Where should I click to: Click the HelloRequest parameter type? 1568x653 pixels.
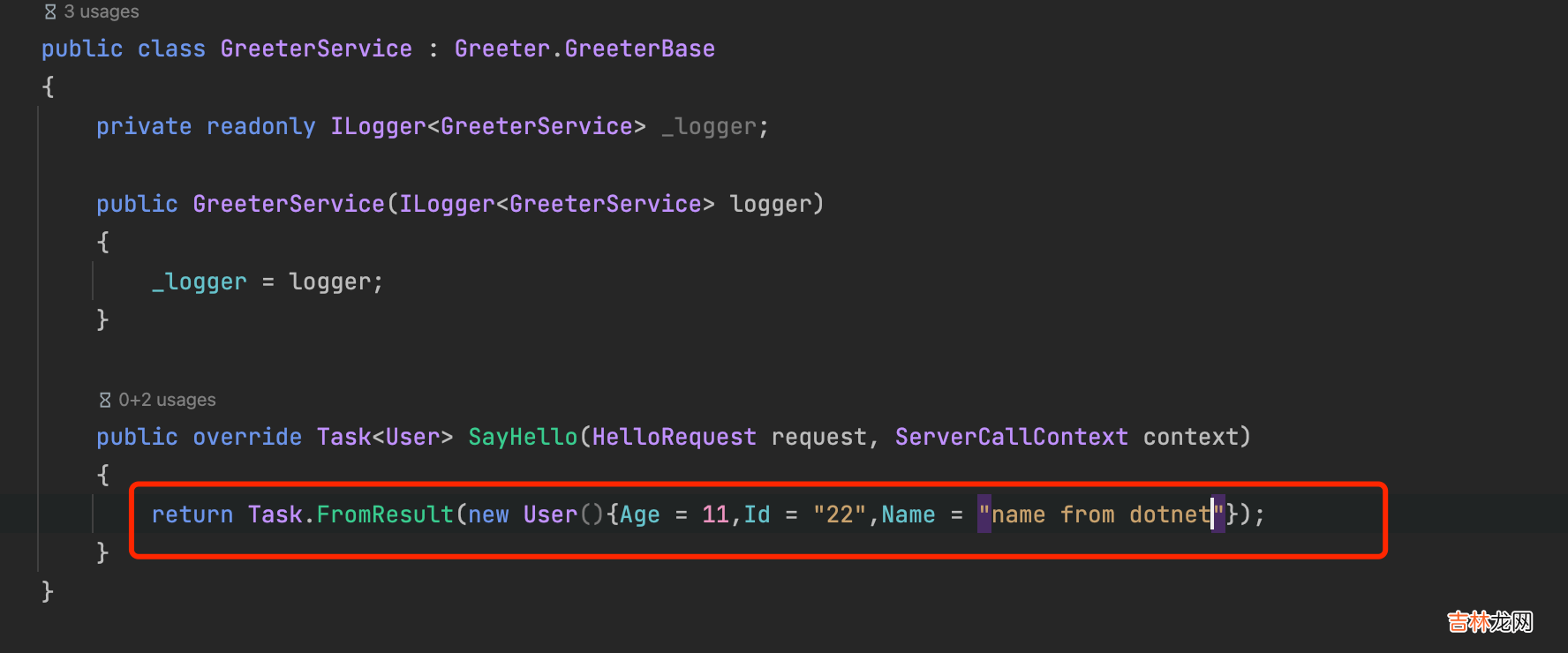pos(674,437)
